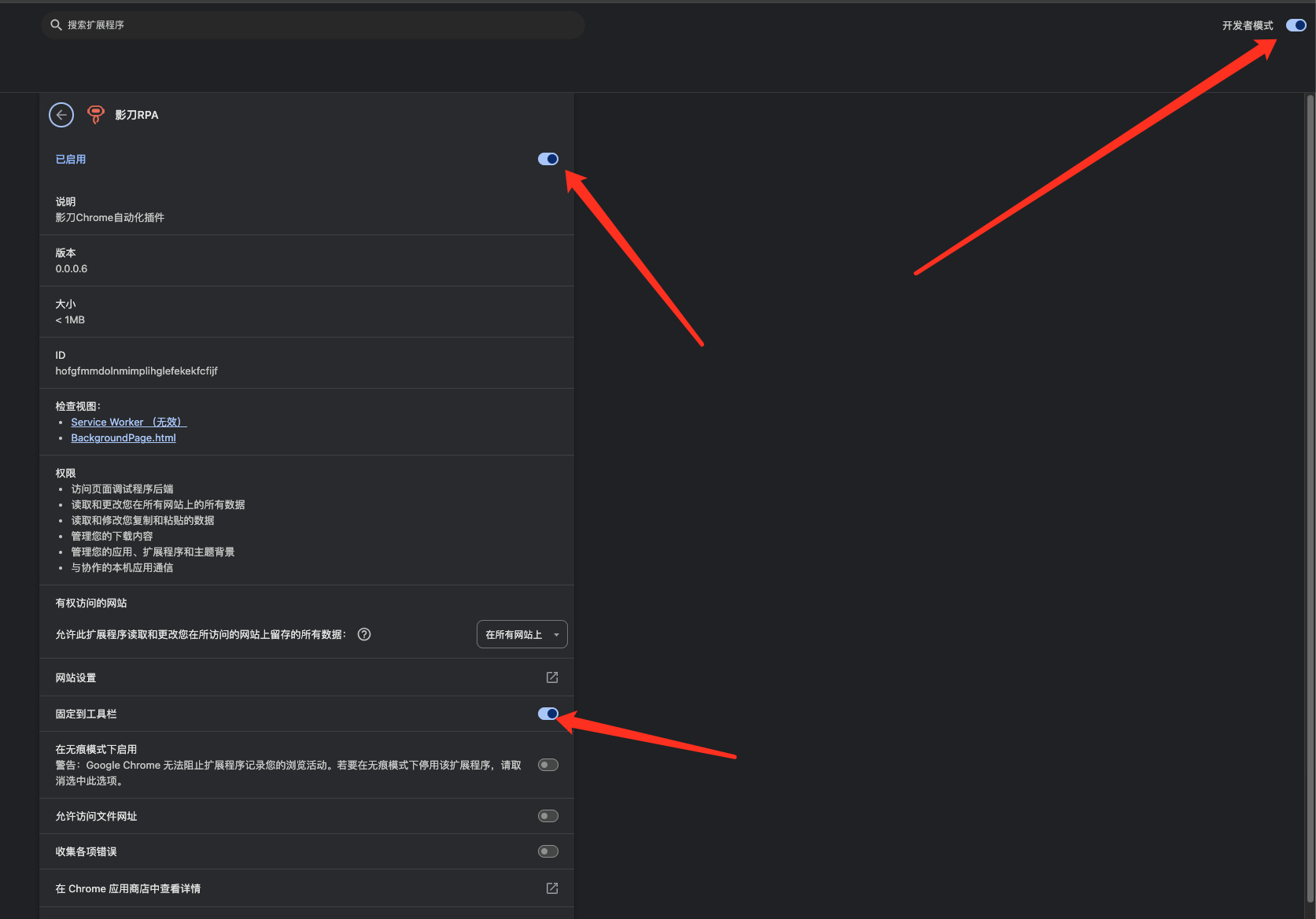Click the help icon beside site access text
1316x919 pixels.
click(x=364, y=635)
